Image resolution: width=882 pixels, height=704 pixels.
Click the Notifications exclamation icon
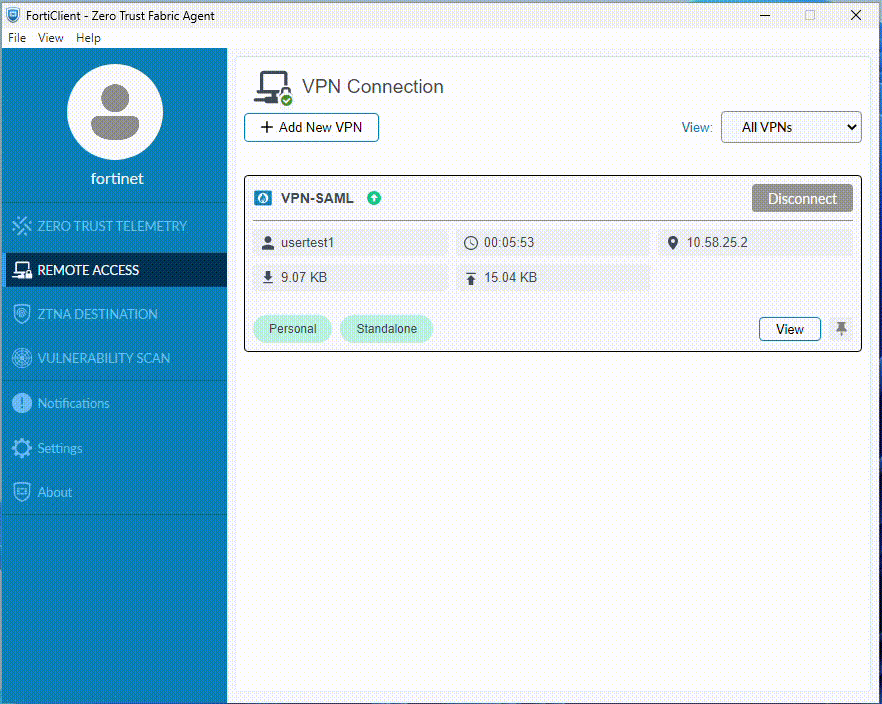pos(22,403)
